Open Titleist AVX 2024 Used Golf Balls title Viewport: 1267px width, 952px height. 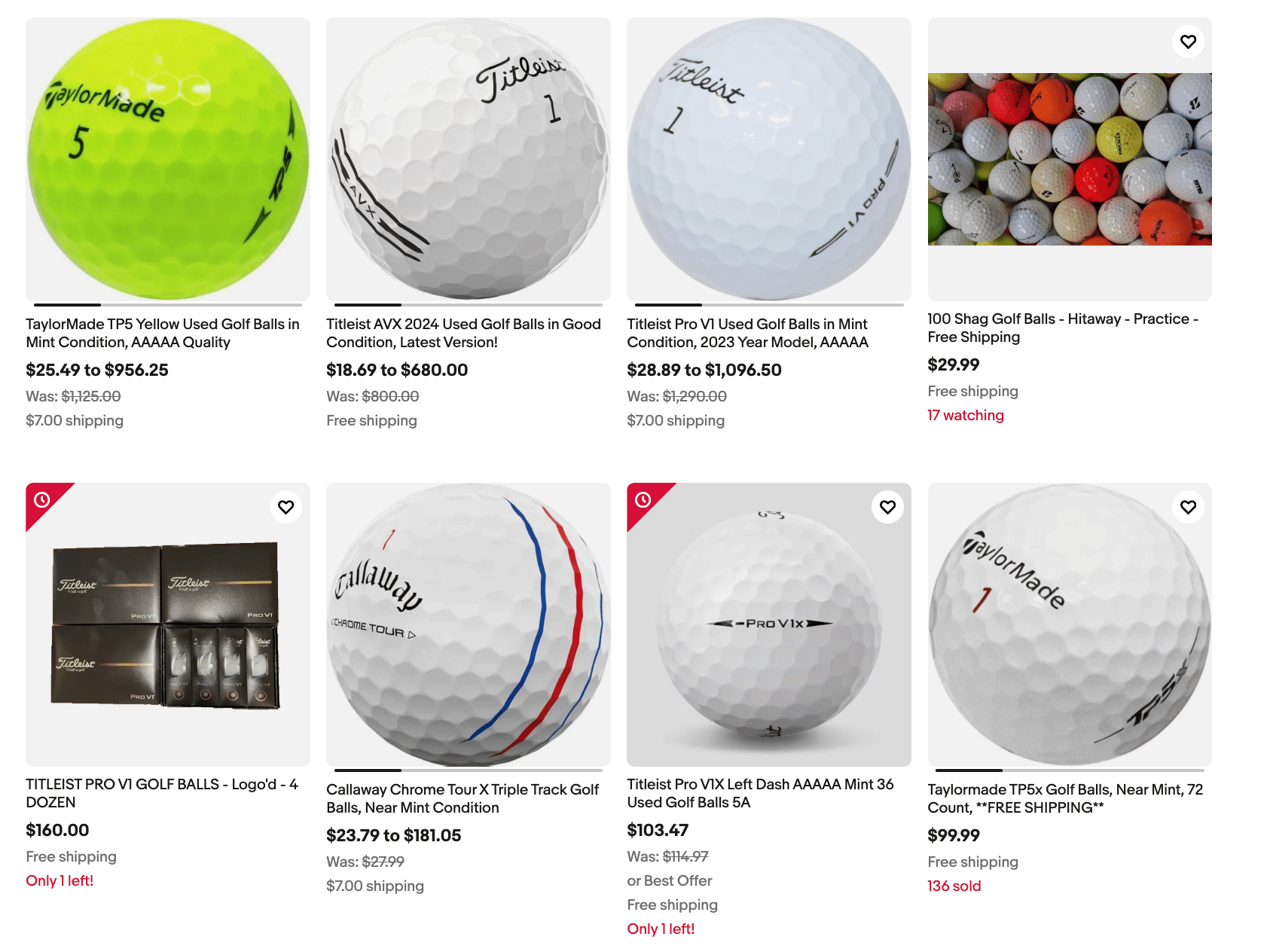click(x=463, y=333)
